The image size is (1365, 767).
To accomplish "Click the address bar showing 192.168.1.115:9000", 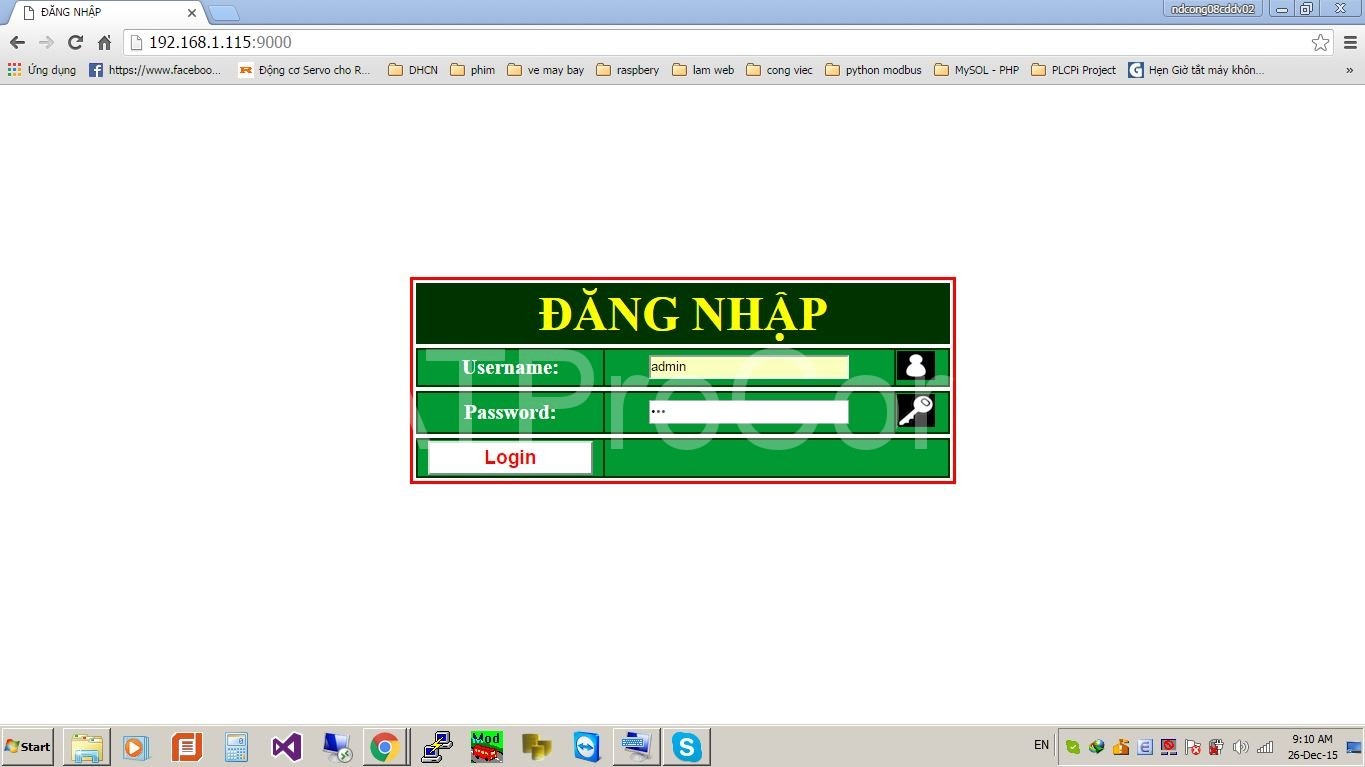I will (x=700, y=42).
